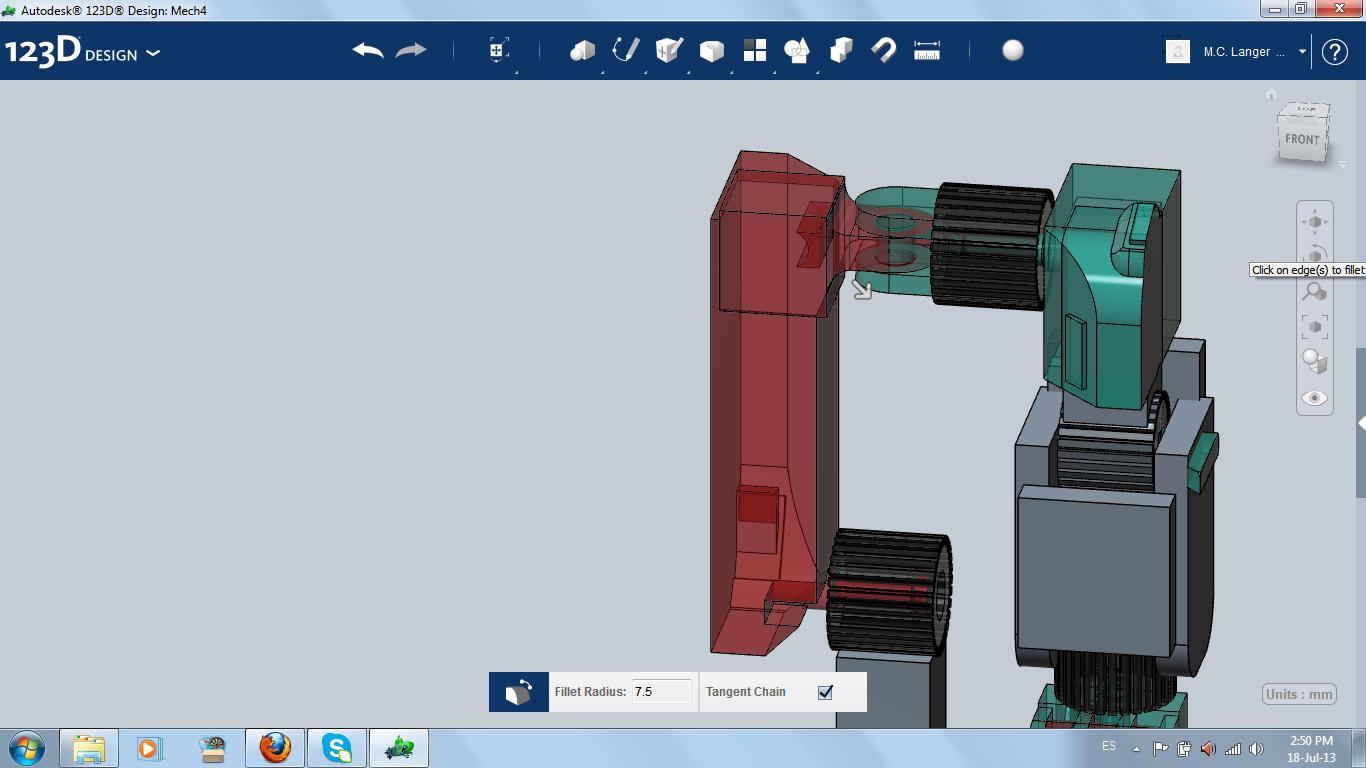The height and width of the screenshot is (768, 1366).
Task: Select the Zoom magnifier navigation tool
Action: click(x=1315, y=291)
